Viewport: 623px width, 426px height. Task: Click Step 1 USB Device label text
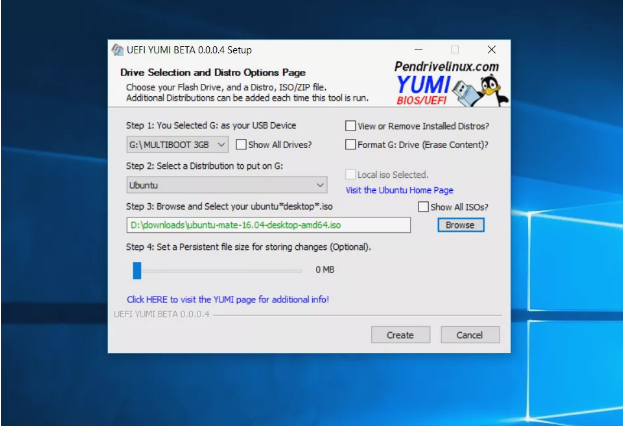click(x=211, y=126)
